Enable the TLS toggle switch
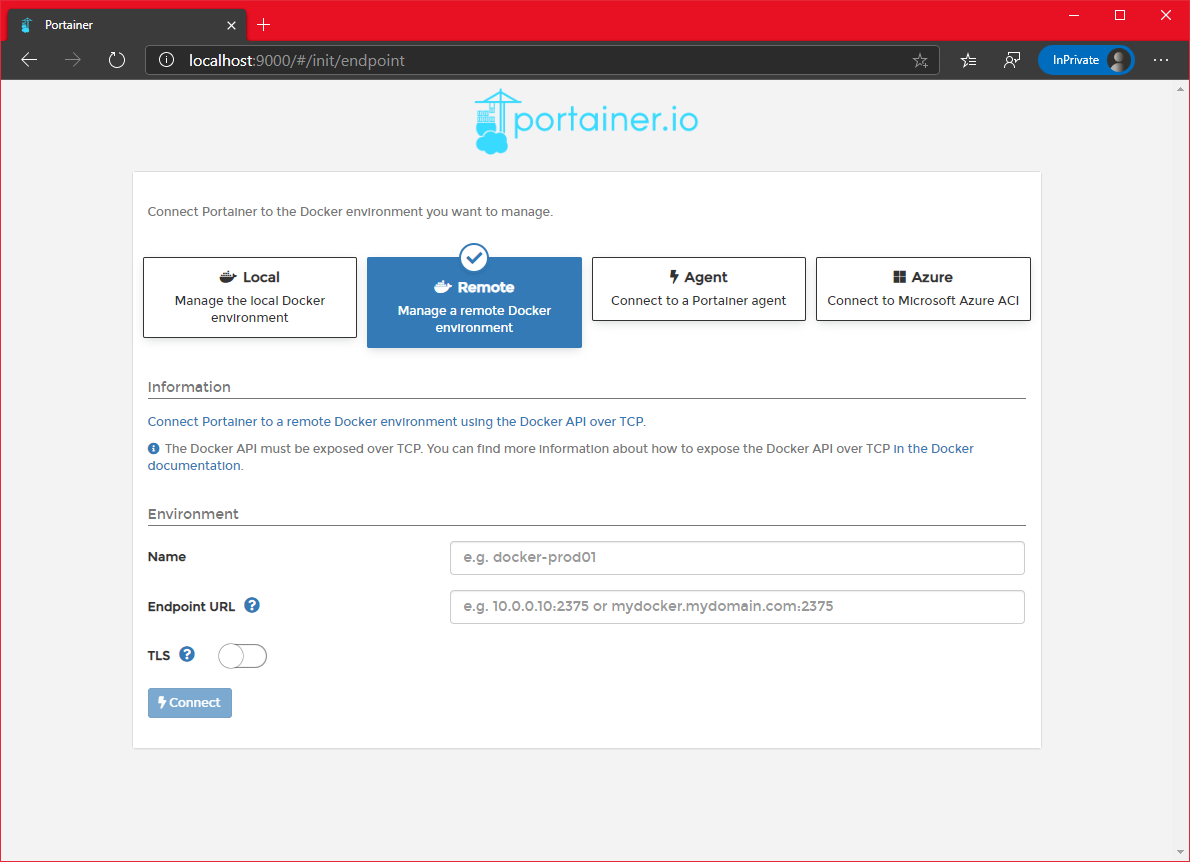Screen dimensions: 1190x862 (x=242, y=656)
